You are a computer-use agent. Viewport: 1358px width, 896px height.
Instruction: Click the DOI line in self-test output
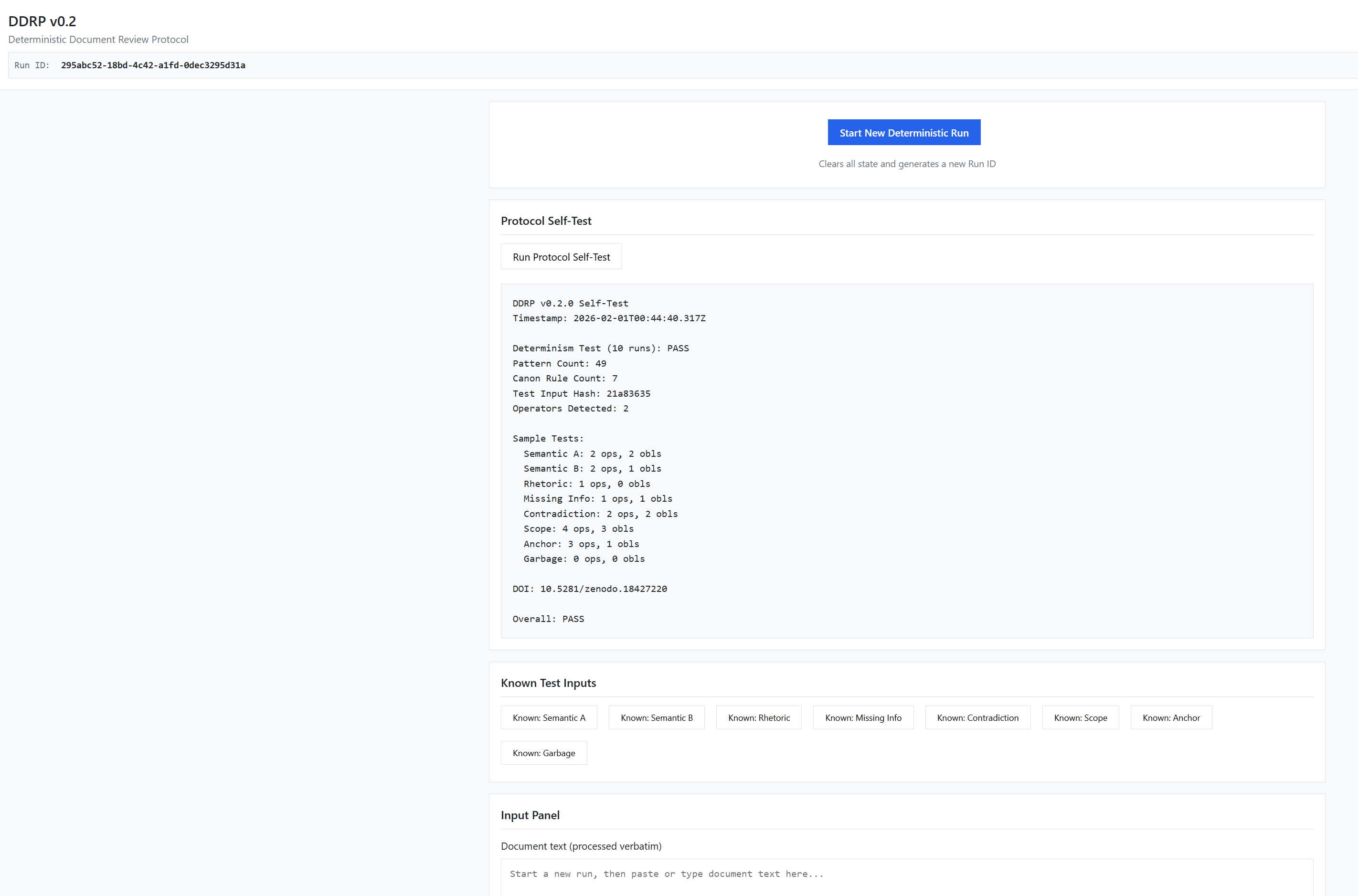tap(589, 589)
